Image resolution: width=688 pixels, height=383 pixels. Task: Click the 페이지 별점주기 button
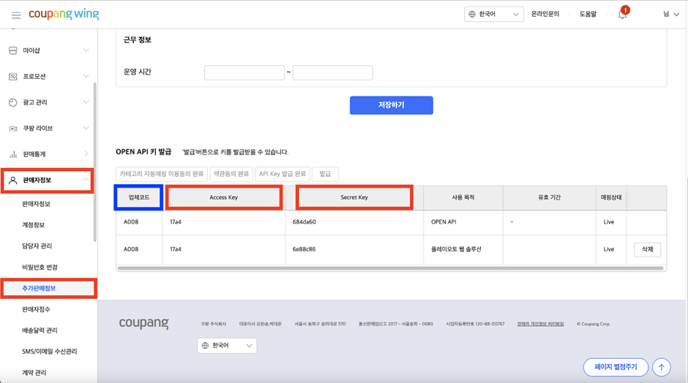616,367
